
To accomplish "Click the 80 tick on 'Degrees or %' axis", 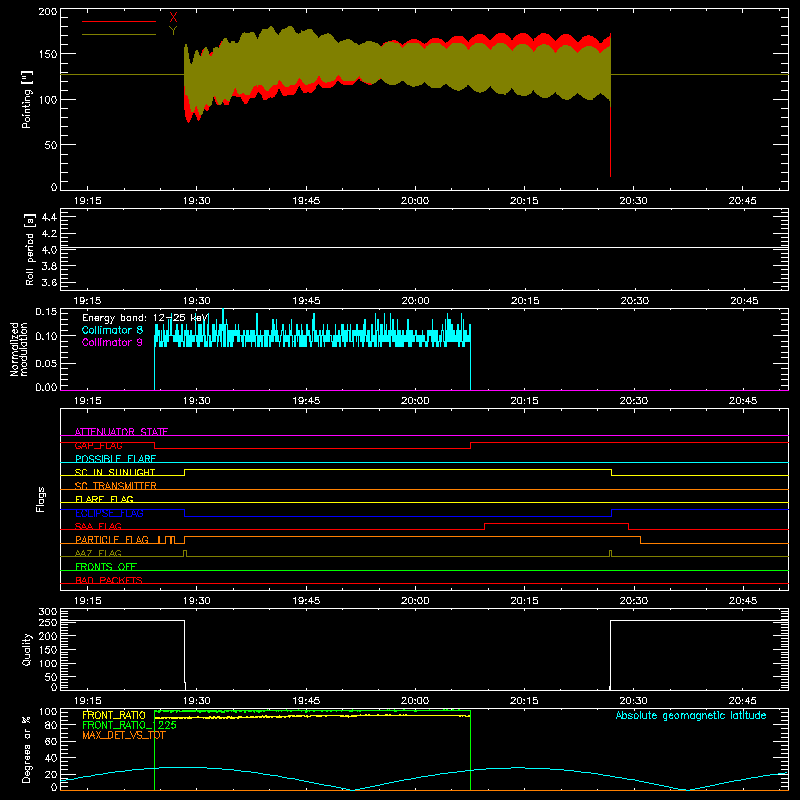I will (51, 725).
